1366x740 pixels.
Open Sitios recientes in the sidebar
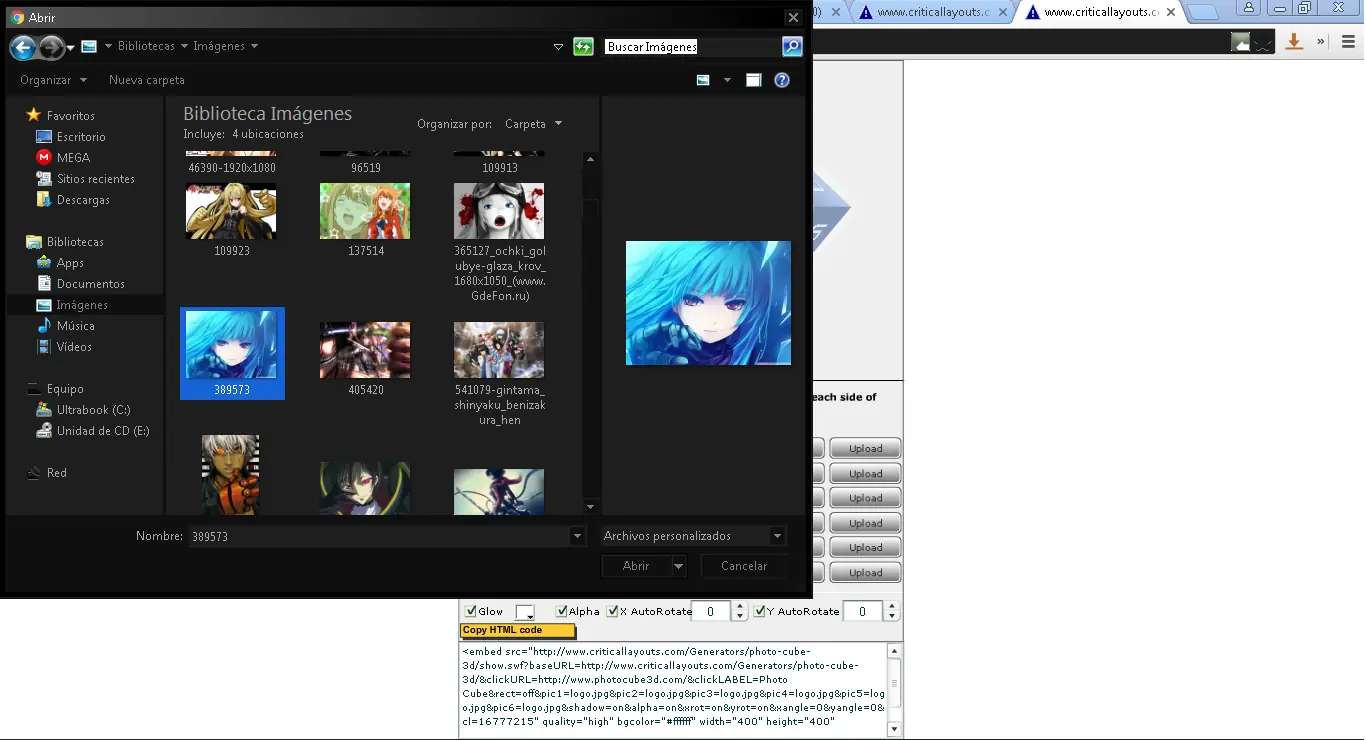(85, 179)
